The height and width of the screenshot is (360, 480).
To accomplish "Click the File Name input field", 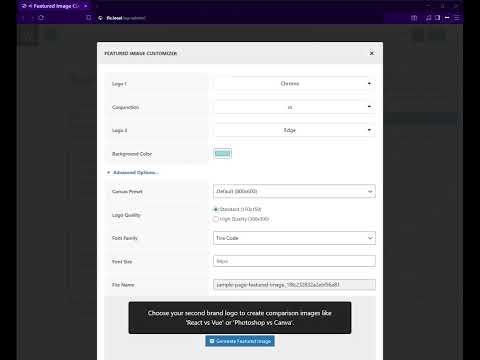I will pyautogui.click(x=294, y=285).
